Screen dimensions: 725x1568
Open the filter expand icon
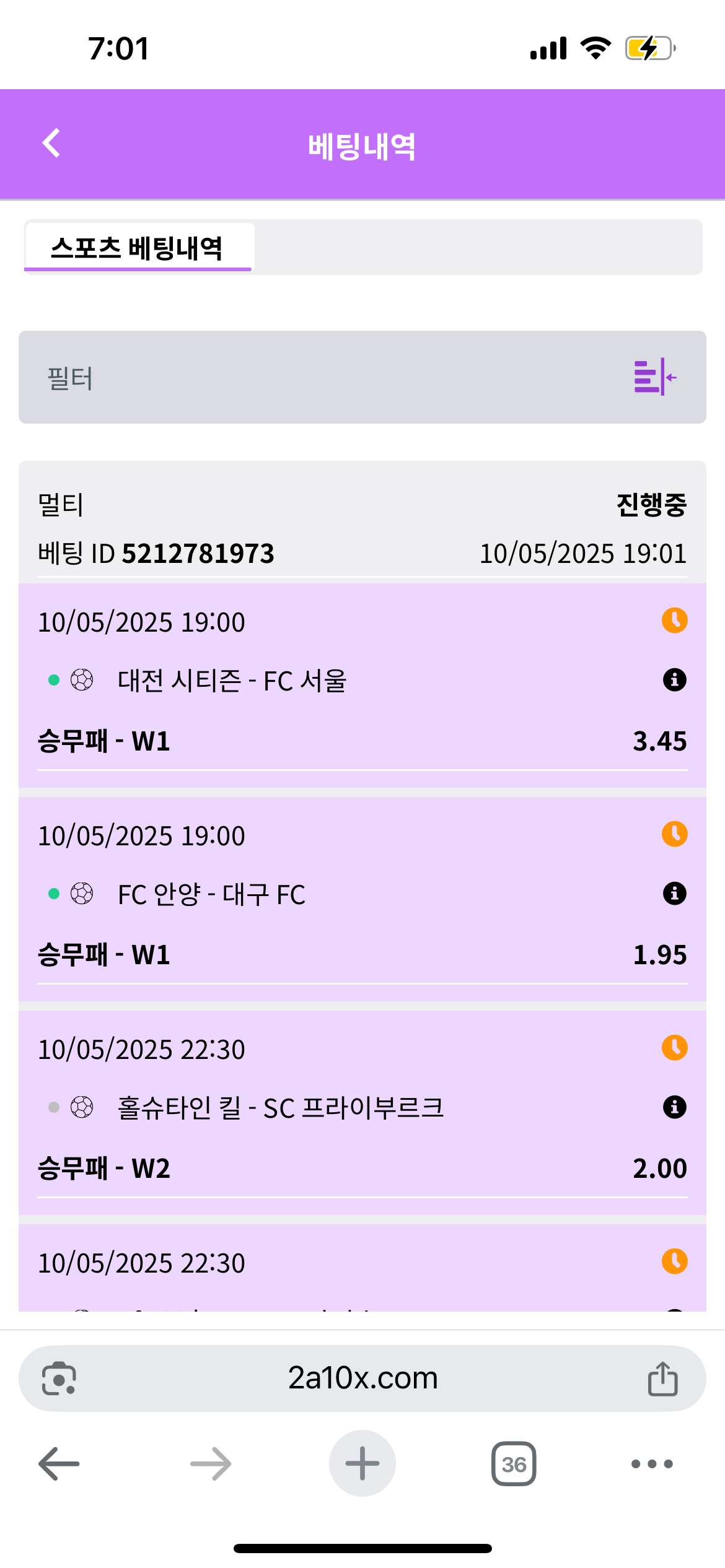(655, 377)
